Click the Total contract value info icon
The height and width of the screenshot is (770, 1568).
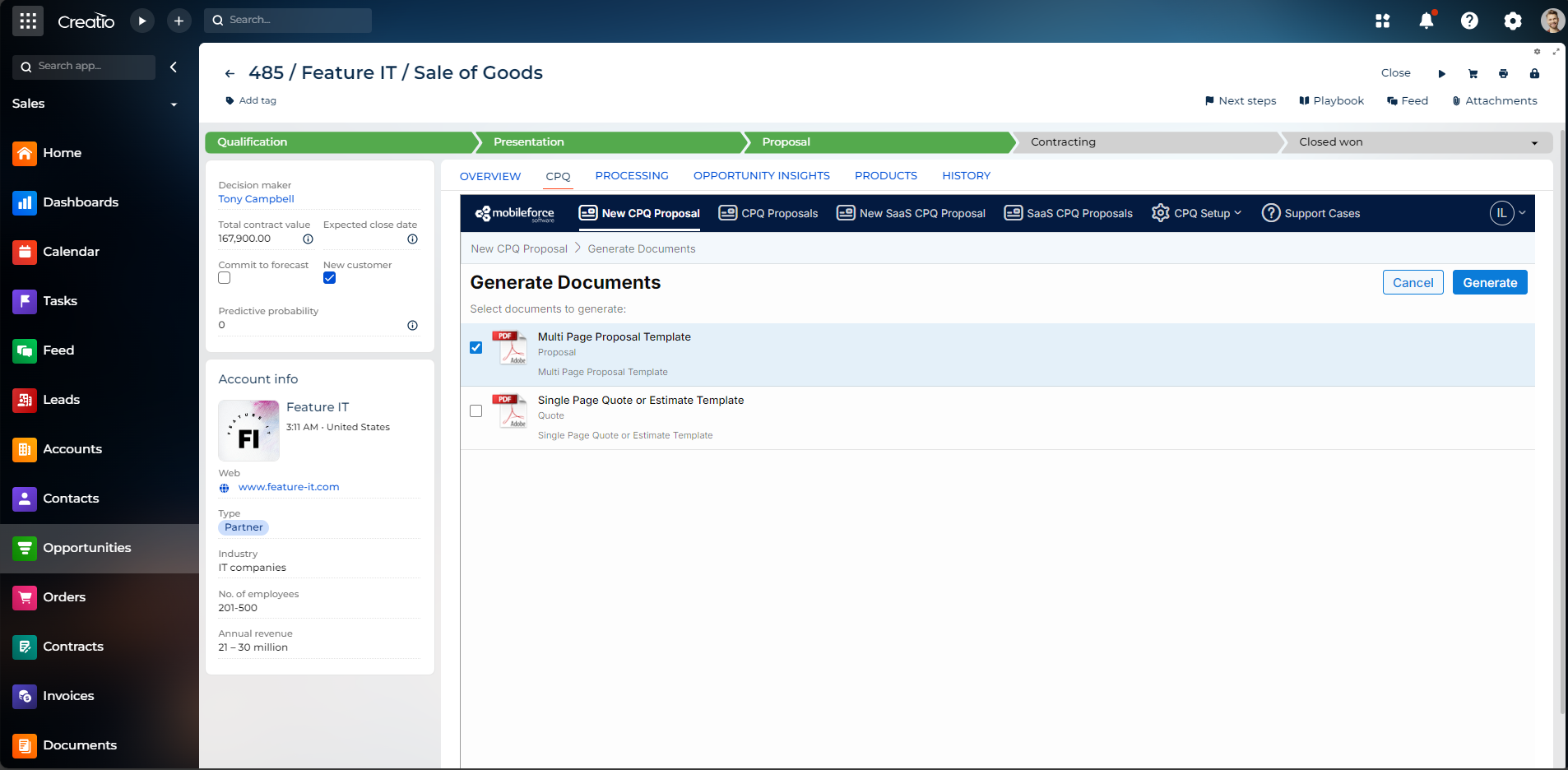click(x=308, y=239)
